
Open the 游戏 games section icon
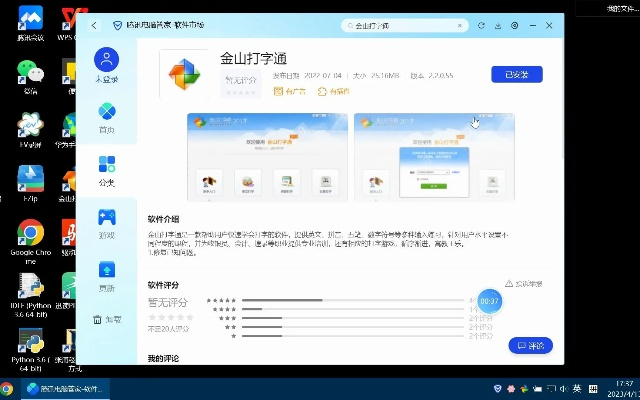click(x=107, y=217)
